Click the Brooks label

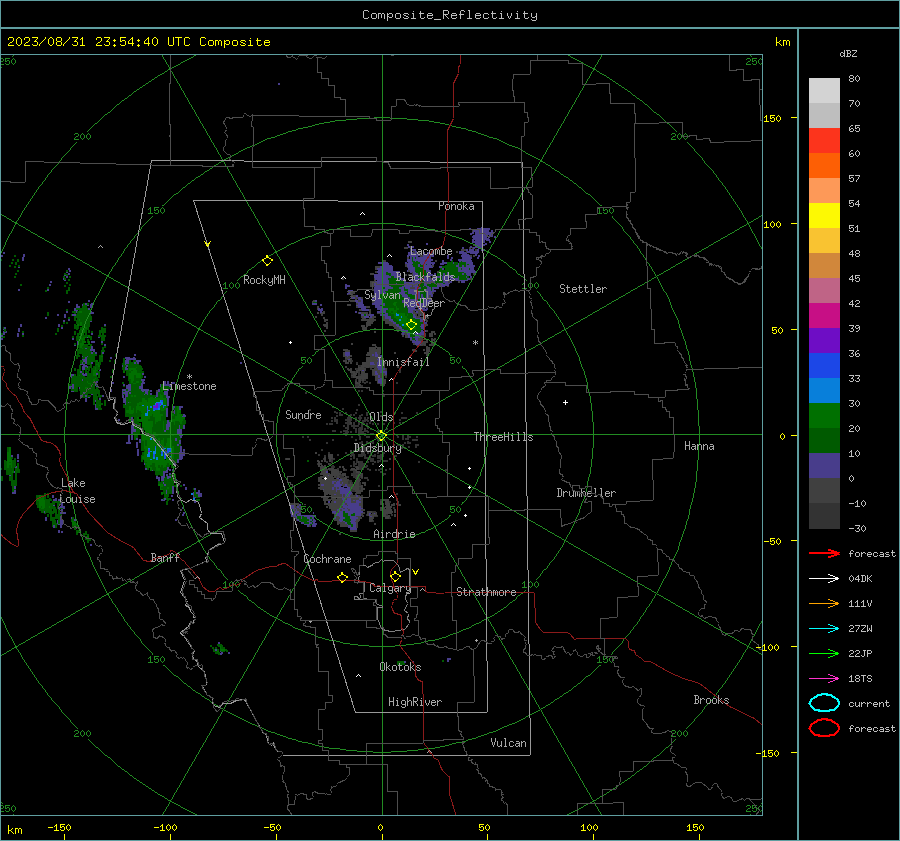pyautogui.click(x=711, y=700)
